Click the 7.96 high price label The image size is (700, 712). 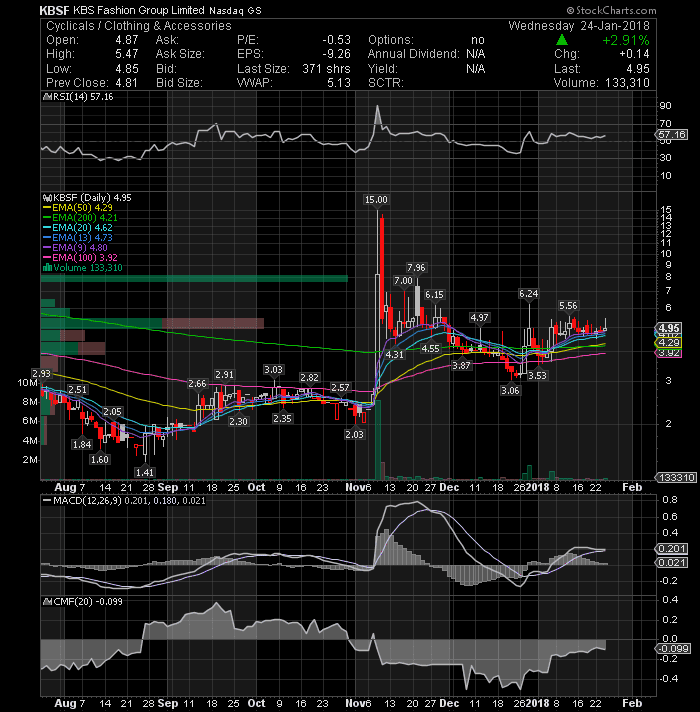[416, 267]
